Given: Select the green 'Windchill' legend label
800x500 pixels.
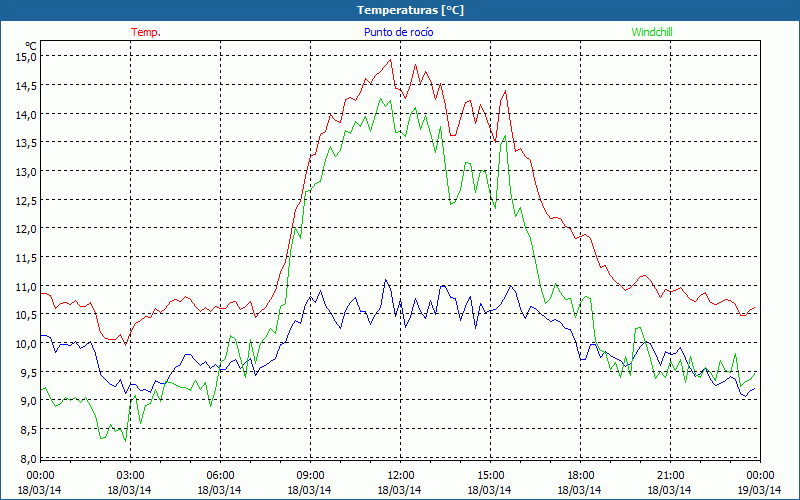Looking at the screenshot, I should (652, 32).
